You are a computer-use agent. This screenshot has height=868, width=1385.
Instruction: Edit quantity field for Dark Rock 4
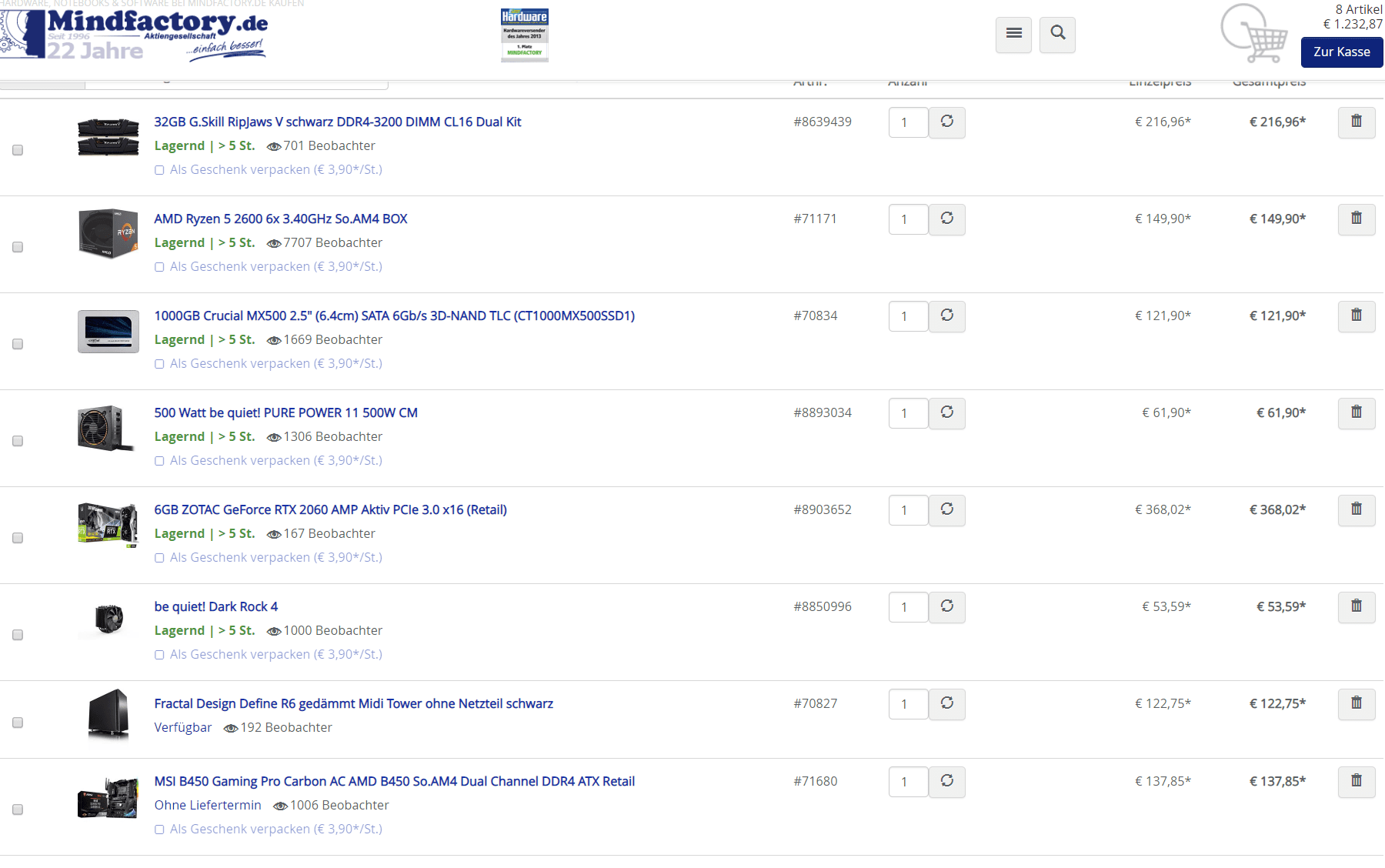point(908,607)
